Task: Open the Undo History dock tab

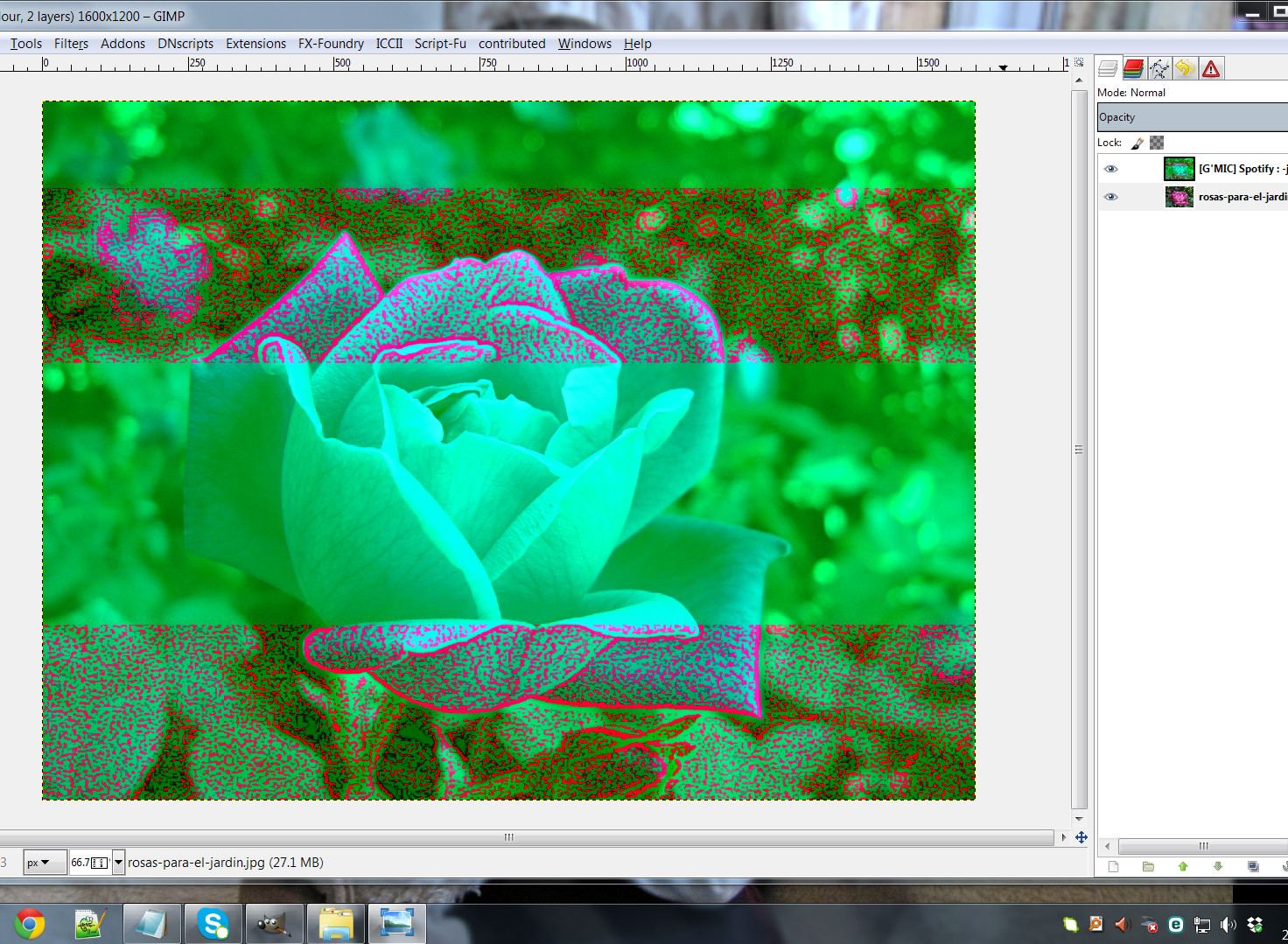Action: tap(1185, 68)
